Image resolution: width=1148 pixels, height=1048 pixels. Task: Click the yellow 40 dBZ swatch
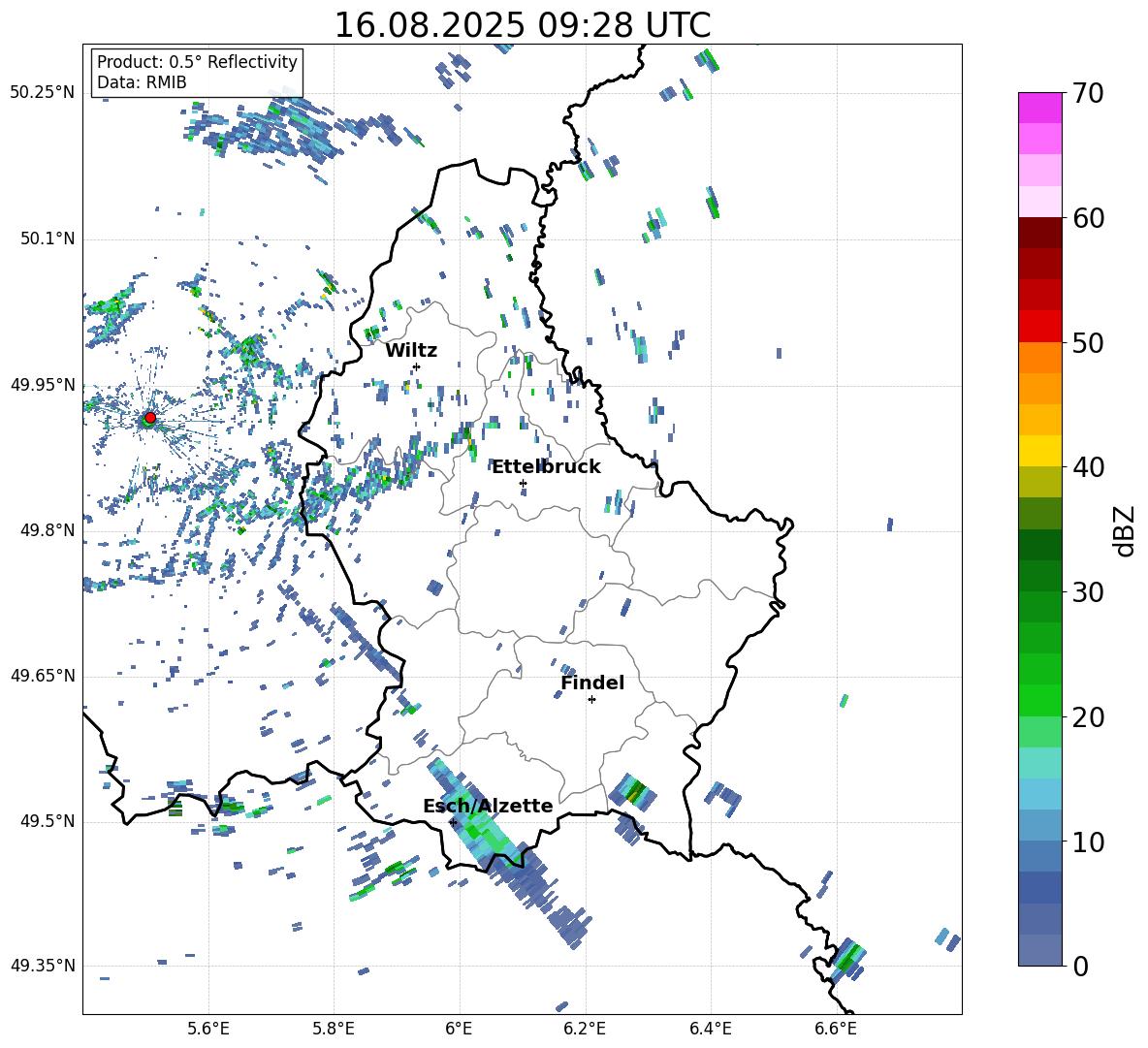click(1039, 451)
